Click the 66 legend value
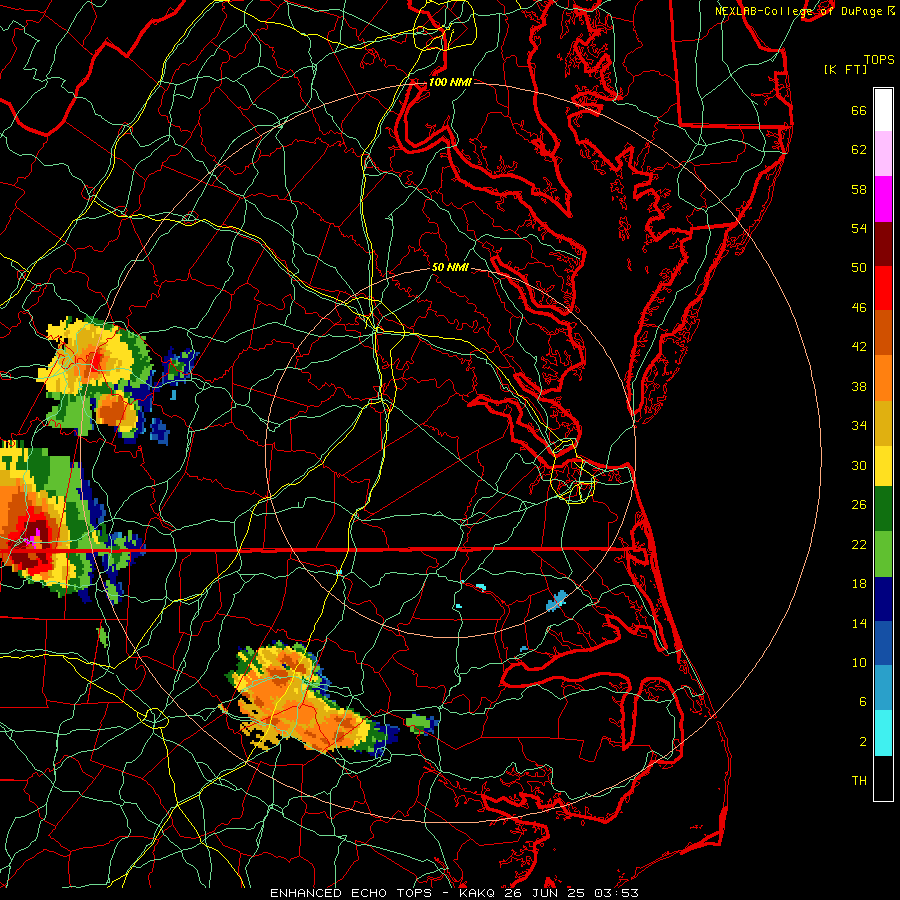This screenshot has width=900, height=900. coord(859,110)
